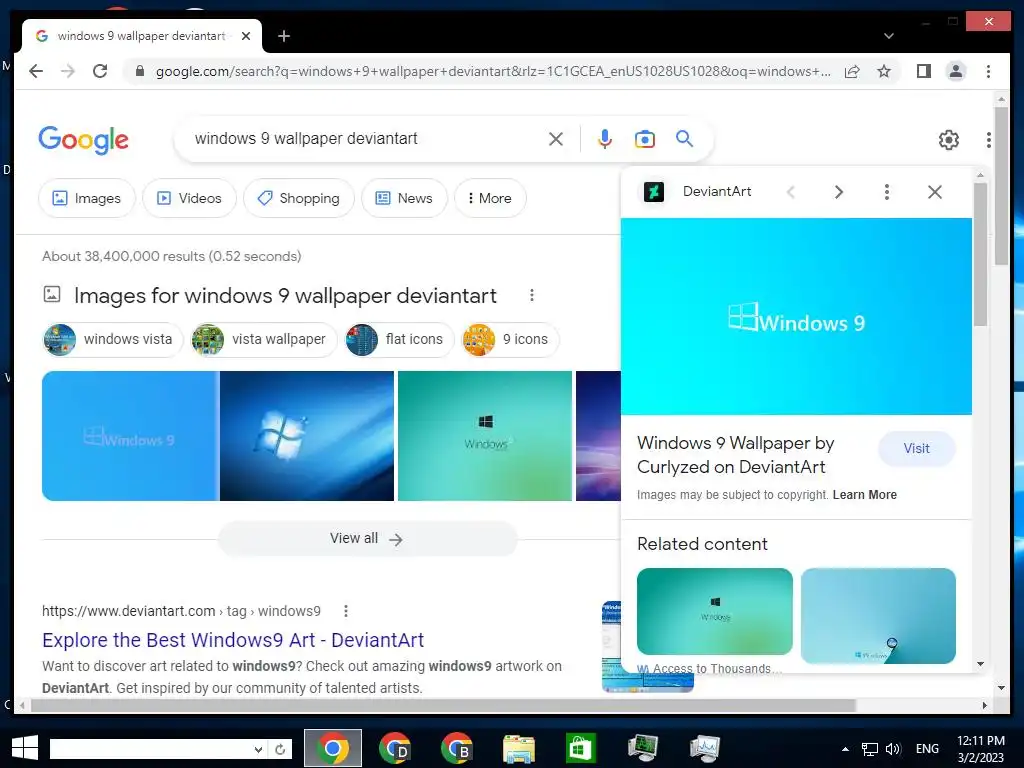This screenshot has height=768, width=1024.
Task: Open light blue related content thumbnail
Action: click(878, 615)
